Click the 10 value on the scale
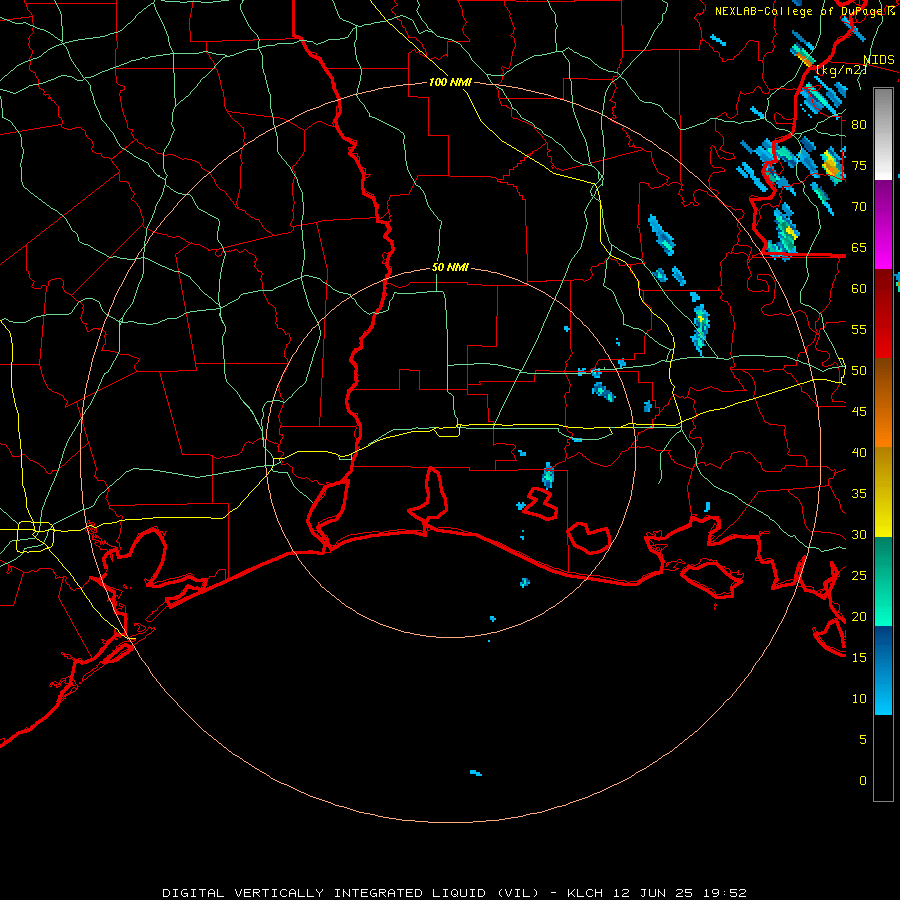 click(x=859, y=699)
